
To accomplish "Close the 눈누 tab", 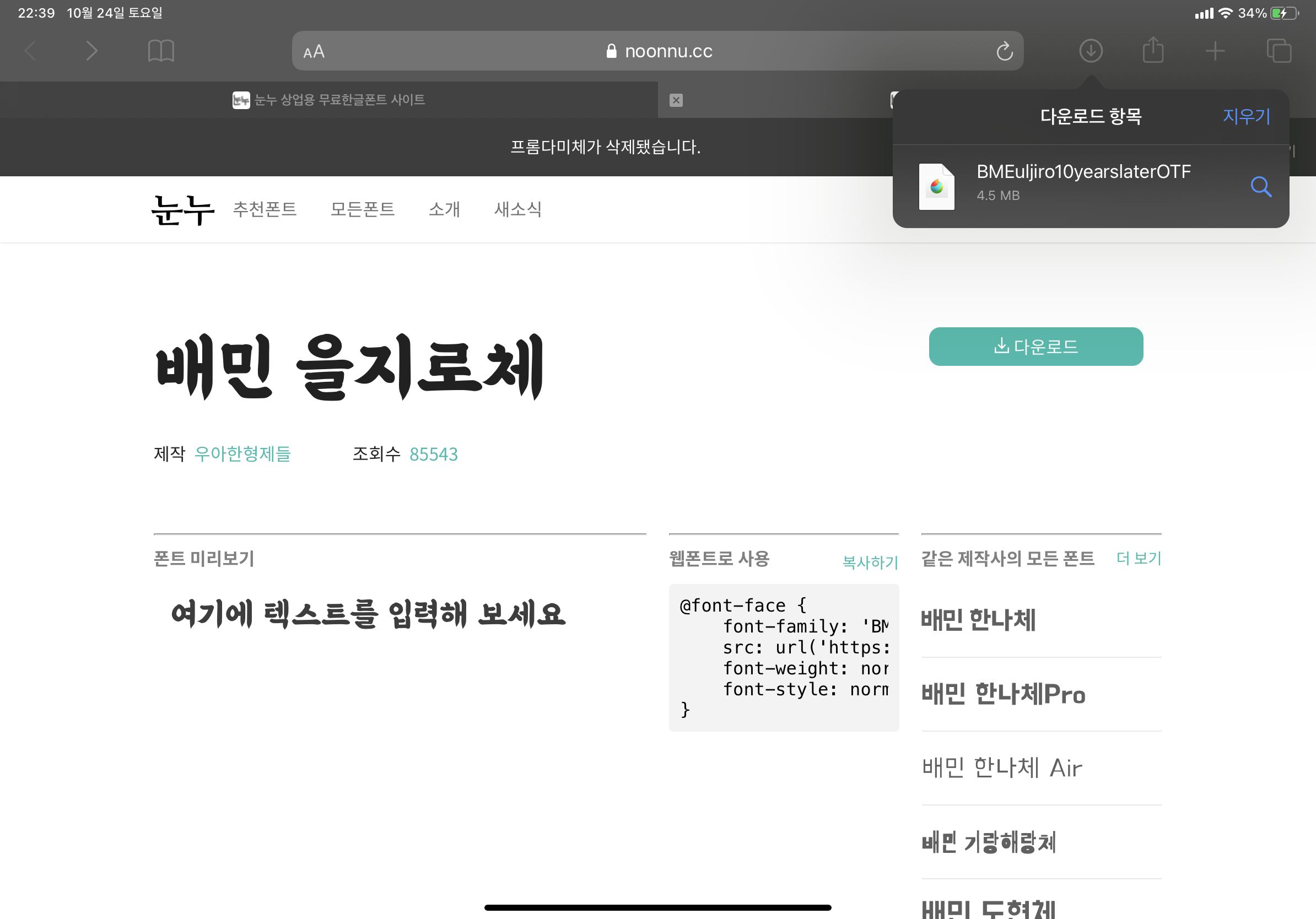I will 676,100.
